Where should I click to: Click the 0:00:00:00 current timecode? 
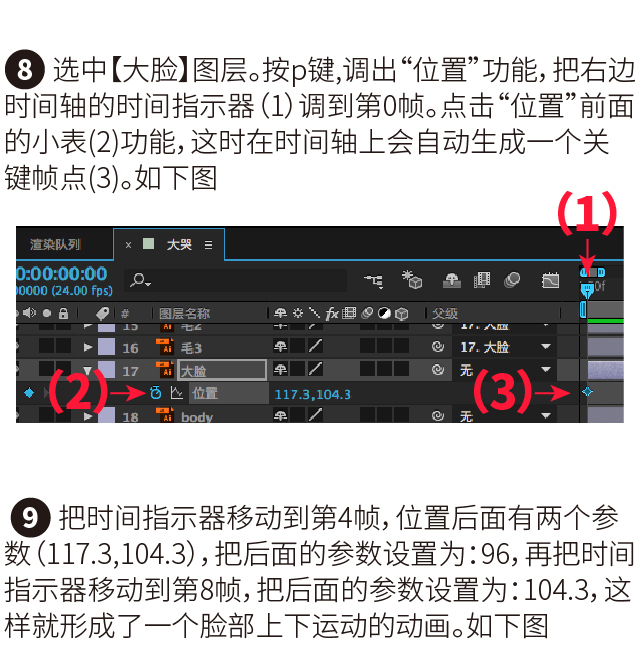(61, 274)
